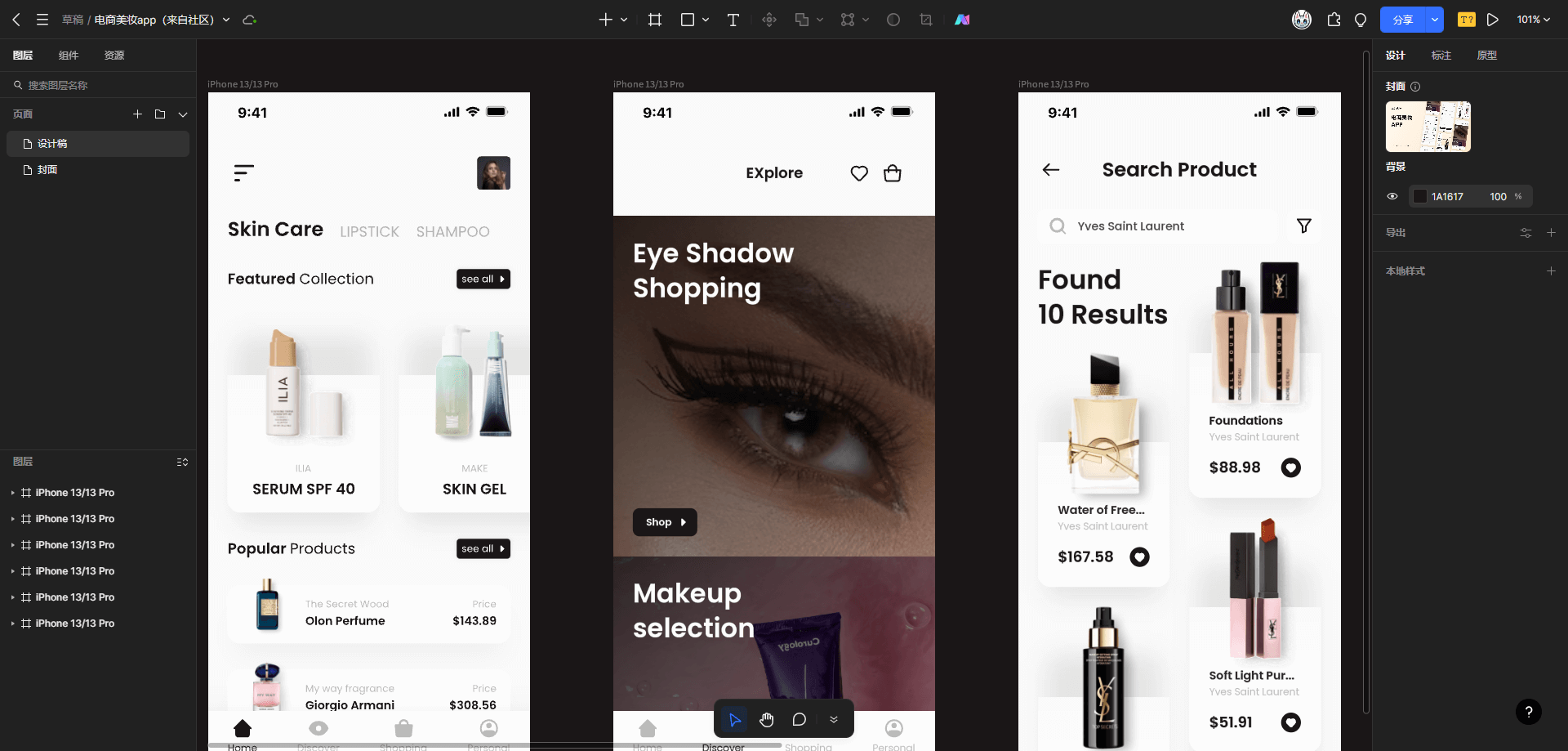Switch to the 标注 tab
The width and height of the screenshot is (1568, 751).
[1441, 56]
